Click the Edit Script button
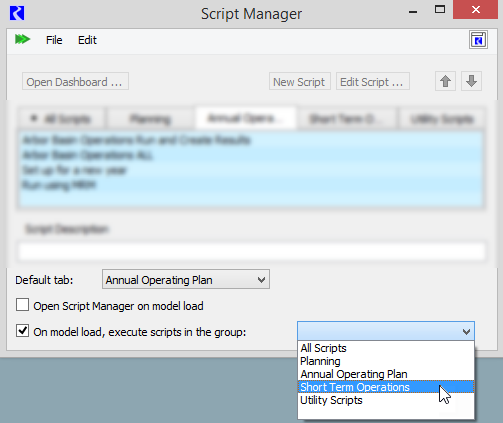Viewport: 503px width, 423px height. 373,81
